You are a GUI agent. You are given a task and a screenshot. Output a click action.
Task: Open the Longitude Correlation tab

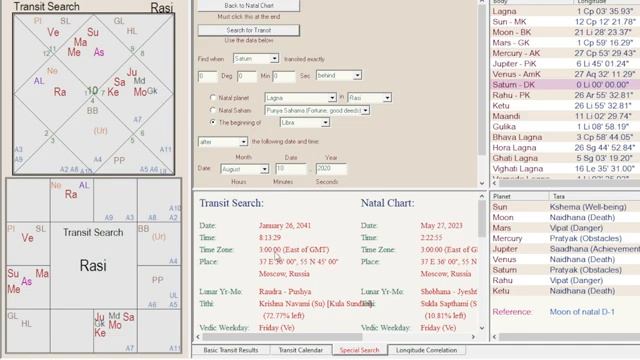pos(427,350)
